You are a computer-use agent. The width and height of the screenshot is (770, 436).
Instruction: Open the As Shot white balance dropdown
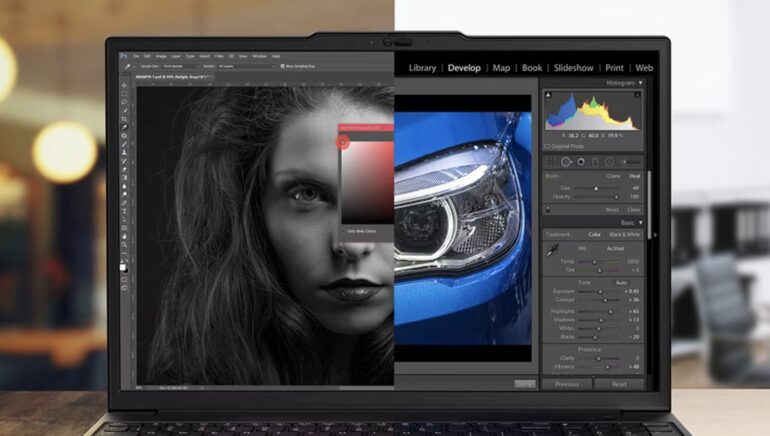pos(616,248)
